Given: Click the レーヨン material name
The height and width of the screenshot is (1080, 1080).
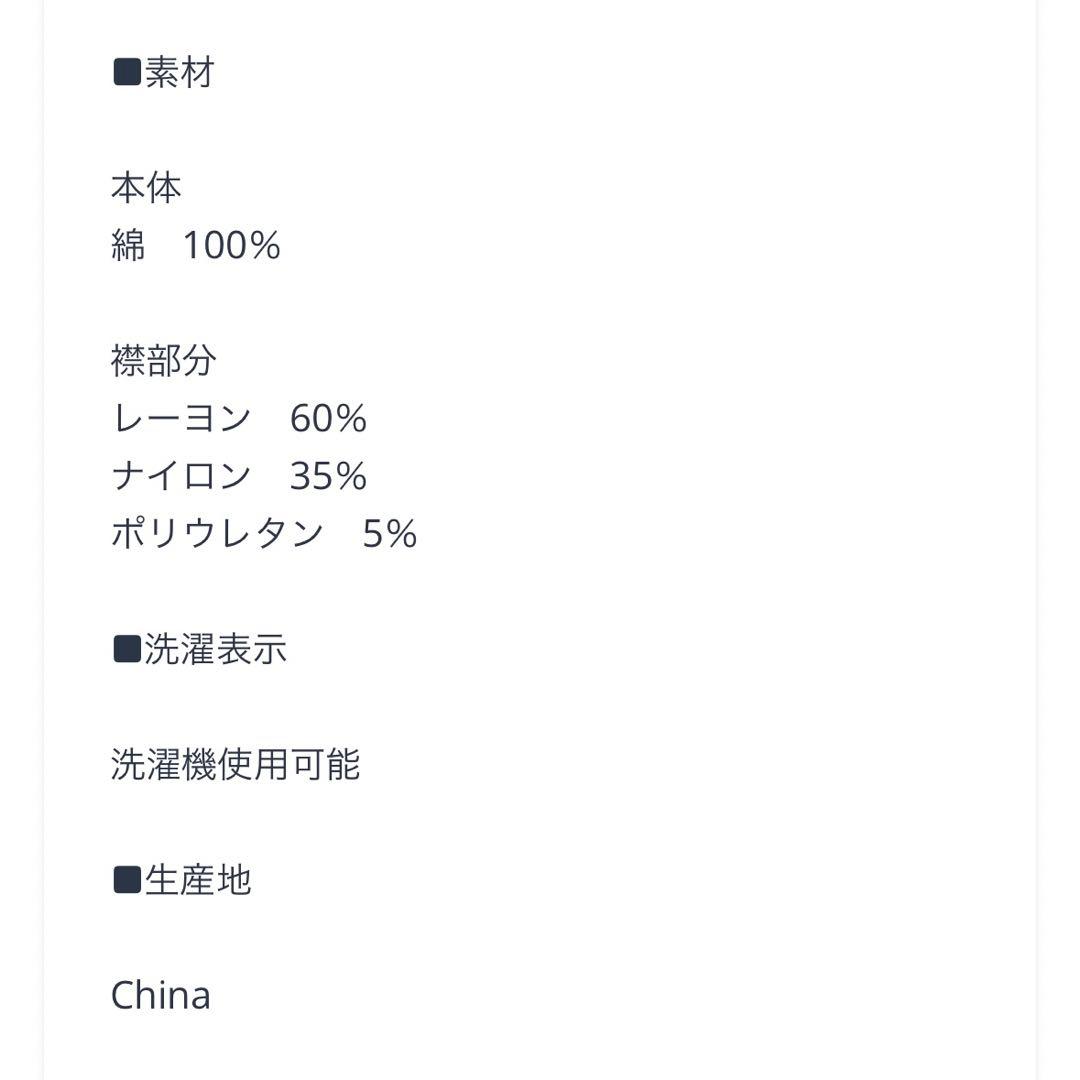Looking at the screenshot, I should [x=181, y=418].
